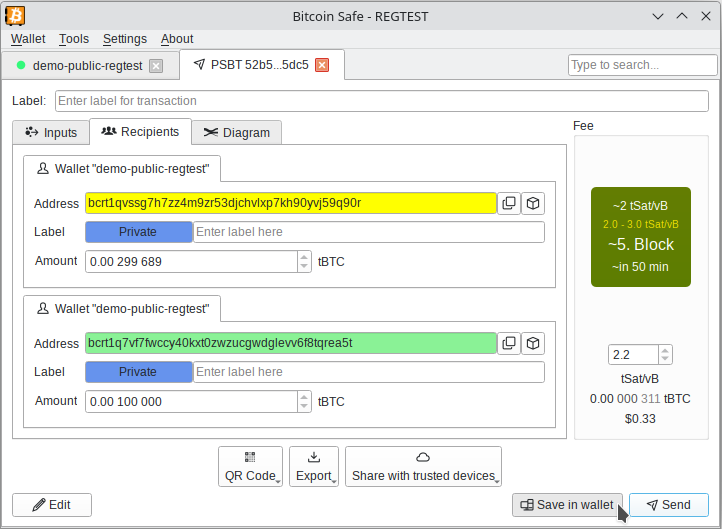Click Private category button of first recipient
The image size is (722, 529).
pyautogui.click(x=139, y=232)
